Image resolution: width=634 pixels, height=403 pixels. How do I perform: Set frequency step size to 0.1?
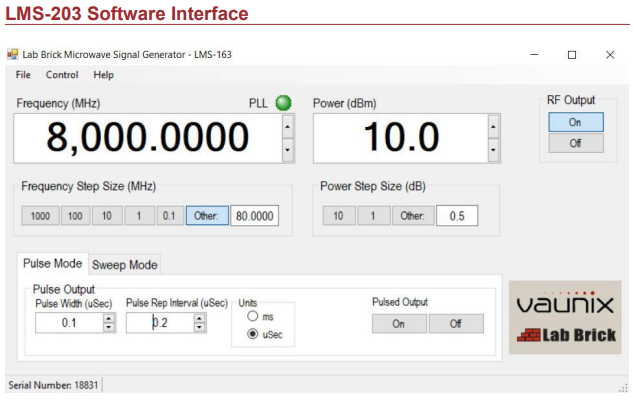click(169, 216)
